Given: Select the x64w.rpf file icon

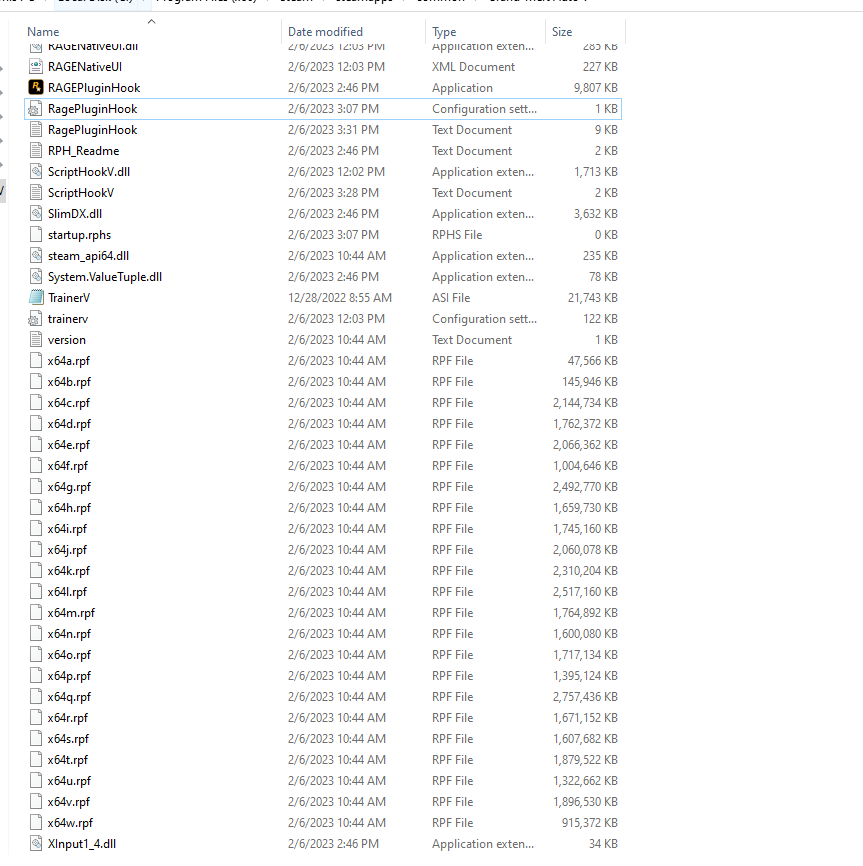Looking at the screenshot, I should [36, 822].
